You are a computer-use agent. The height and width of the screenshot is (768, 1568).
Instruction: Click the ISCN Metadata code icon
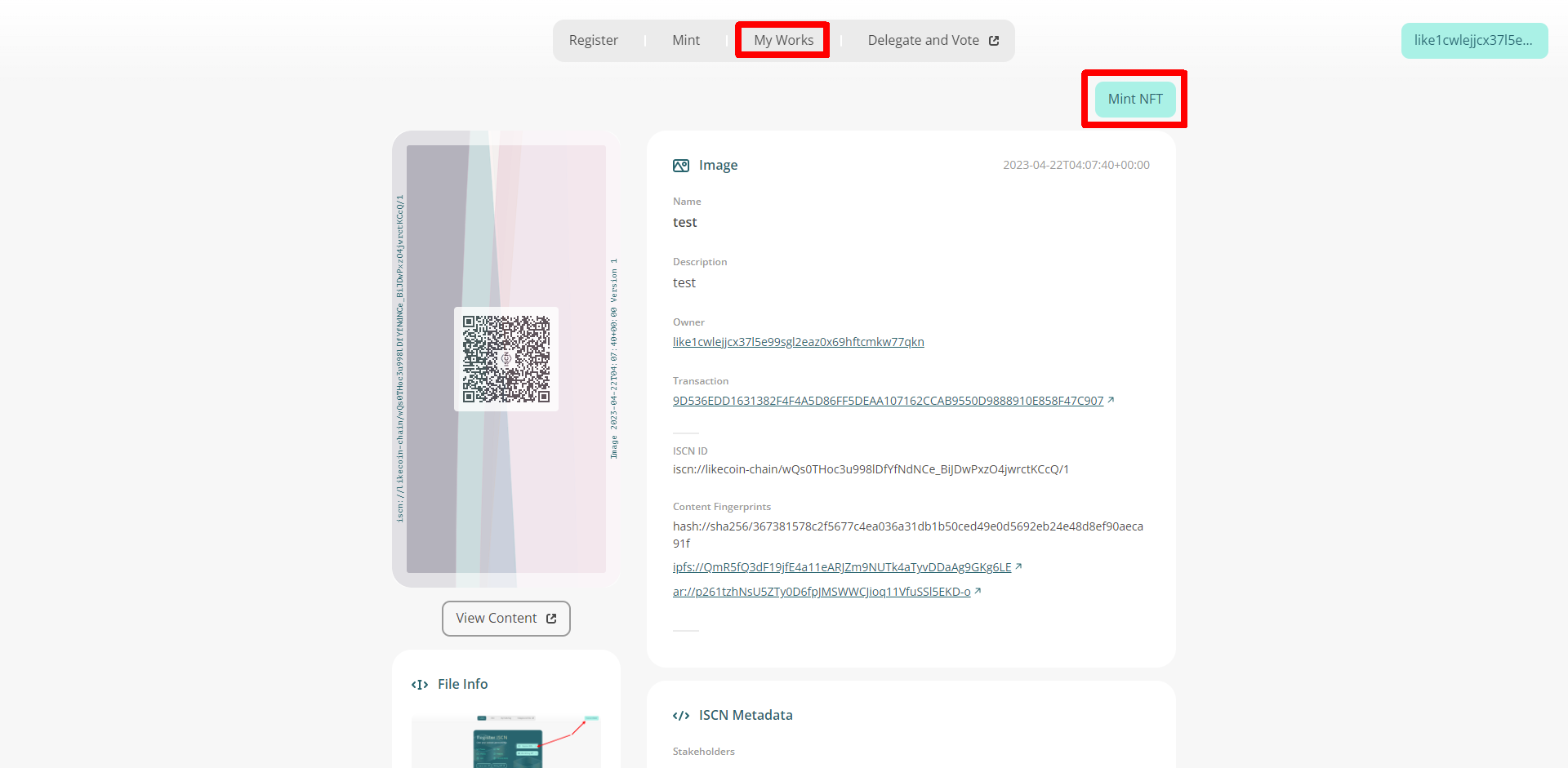coord(680,716)
